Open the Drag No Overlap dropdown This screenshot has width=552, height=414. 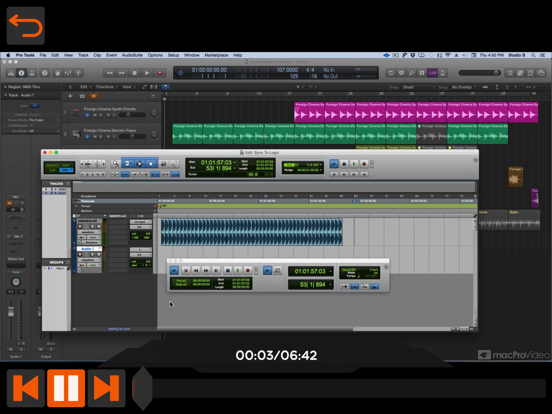[x=464, y=87]
